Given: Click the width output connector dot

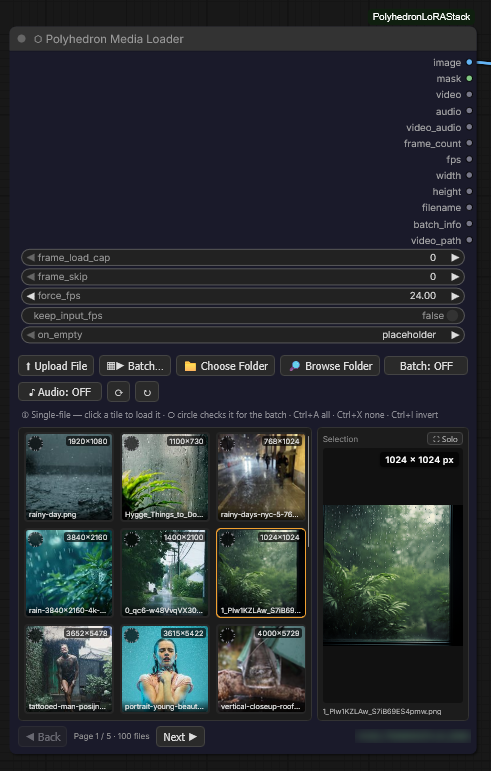Looking at the screenshot, I should click(469, 175).
